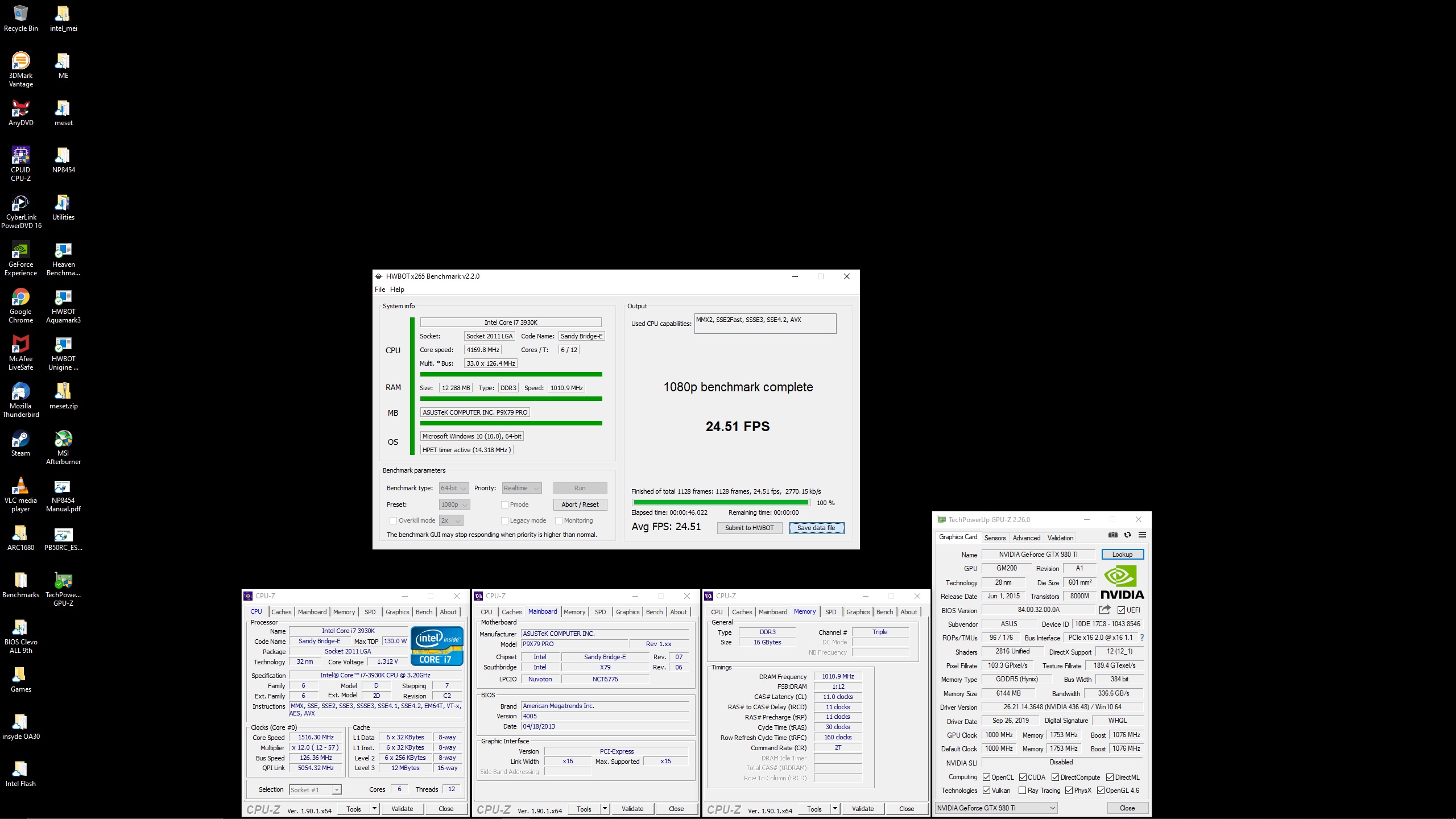The image size is (1456, 819).
Task: Select the AnyDVD desktop icon
Action: 20,113
